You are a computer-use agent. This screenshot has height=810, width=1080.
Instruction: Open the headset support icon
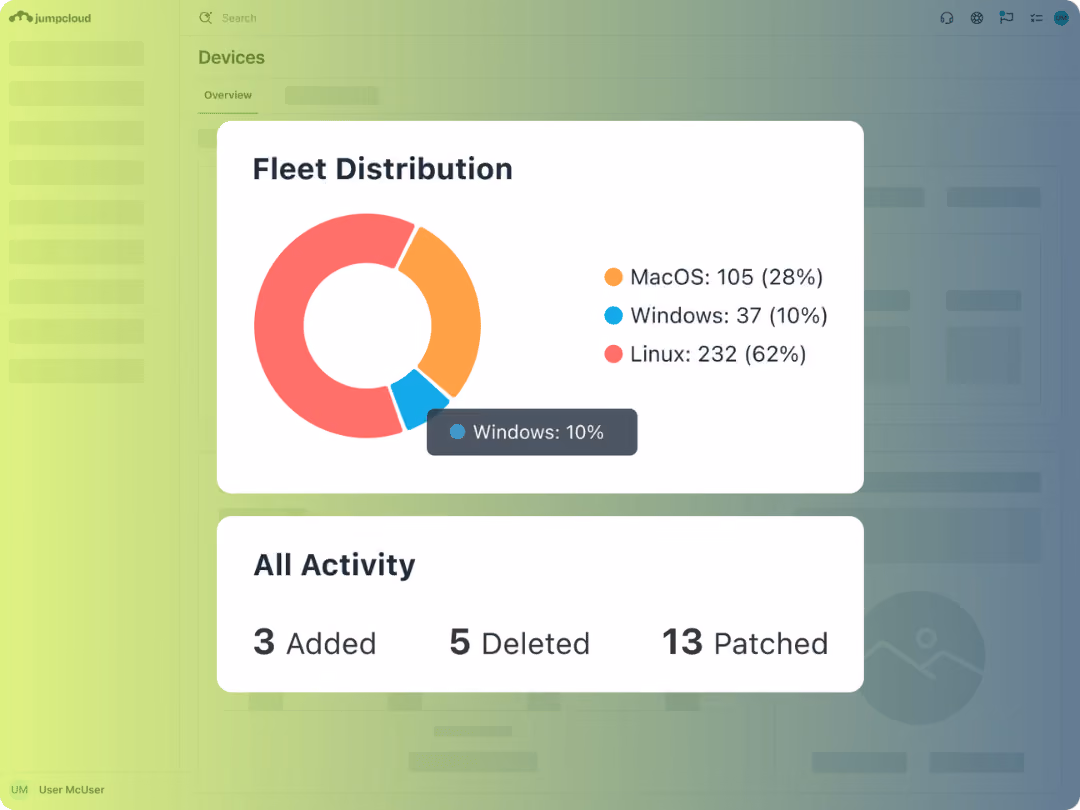(946, 18)
